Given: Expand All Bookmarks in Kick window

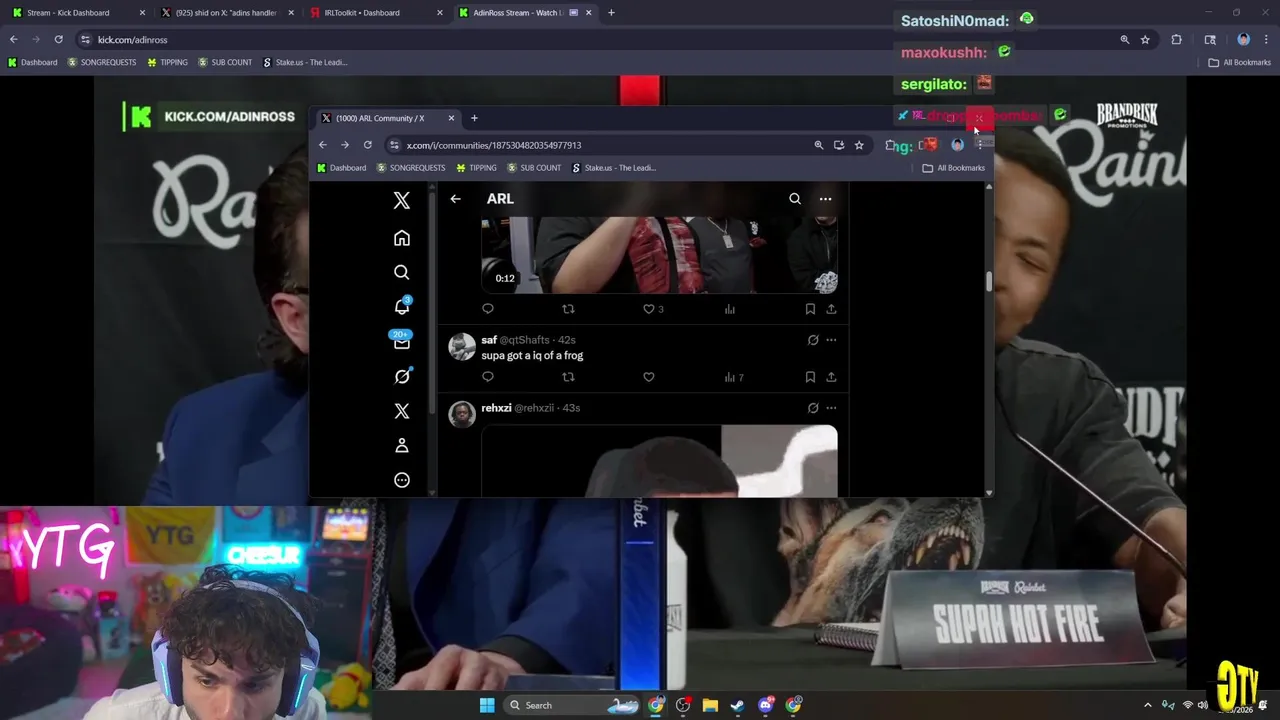Looking at the screenshot, I should (1239, 62).
